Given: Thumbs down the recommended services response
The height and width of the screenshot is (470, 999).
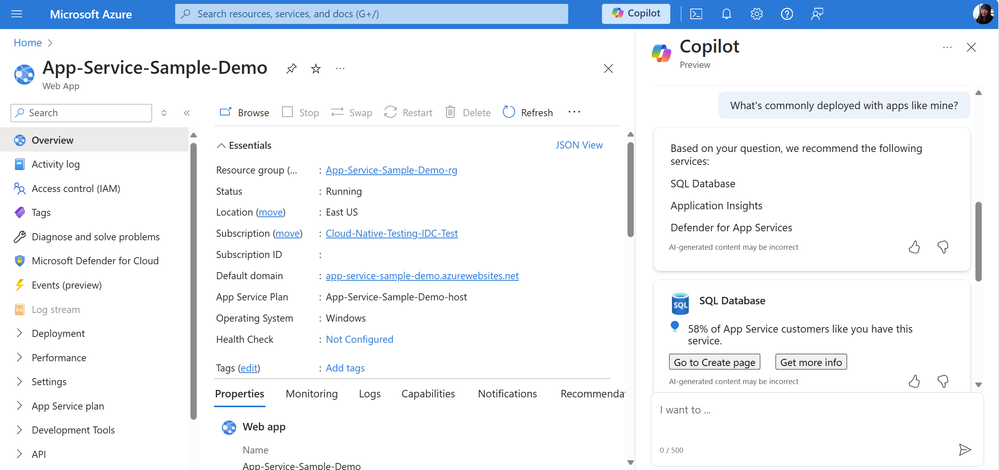Looking at the screenshot, I should coord(943,247).
